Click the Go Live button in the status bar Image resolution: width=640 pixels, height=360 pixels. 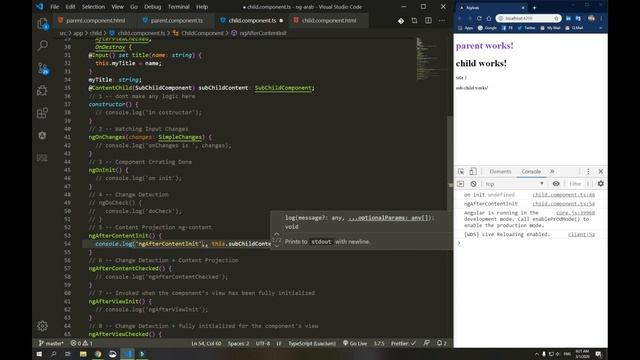point(355,343)
